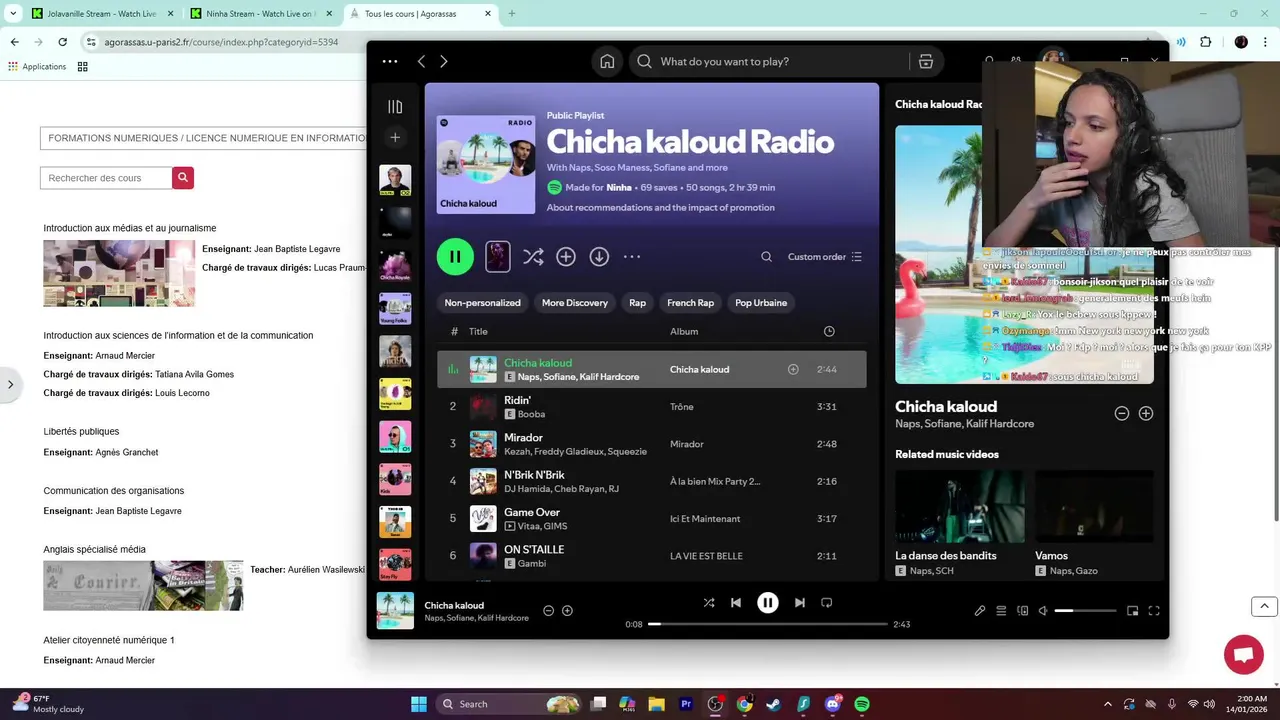
Task: Click the Title column header
Action: 478,331
